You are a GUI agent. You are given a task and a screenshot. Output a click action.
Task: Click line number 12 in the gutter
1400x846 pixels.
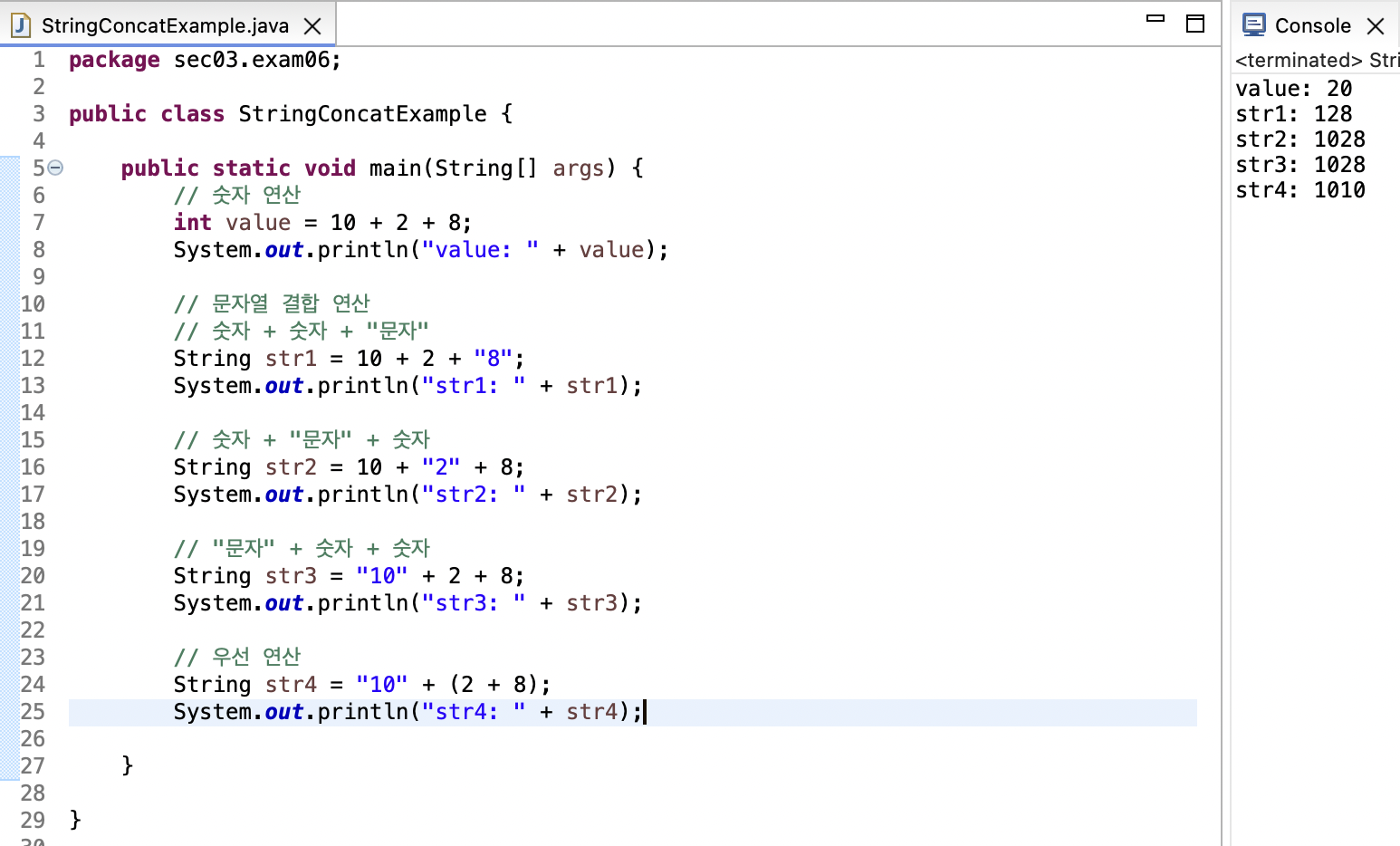[x=33, y=359]
